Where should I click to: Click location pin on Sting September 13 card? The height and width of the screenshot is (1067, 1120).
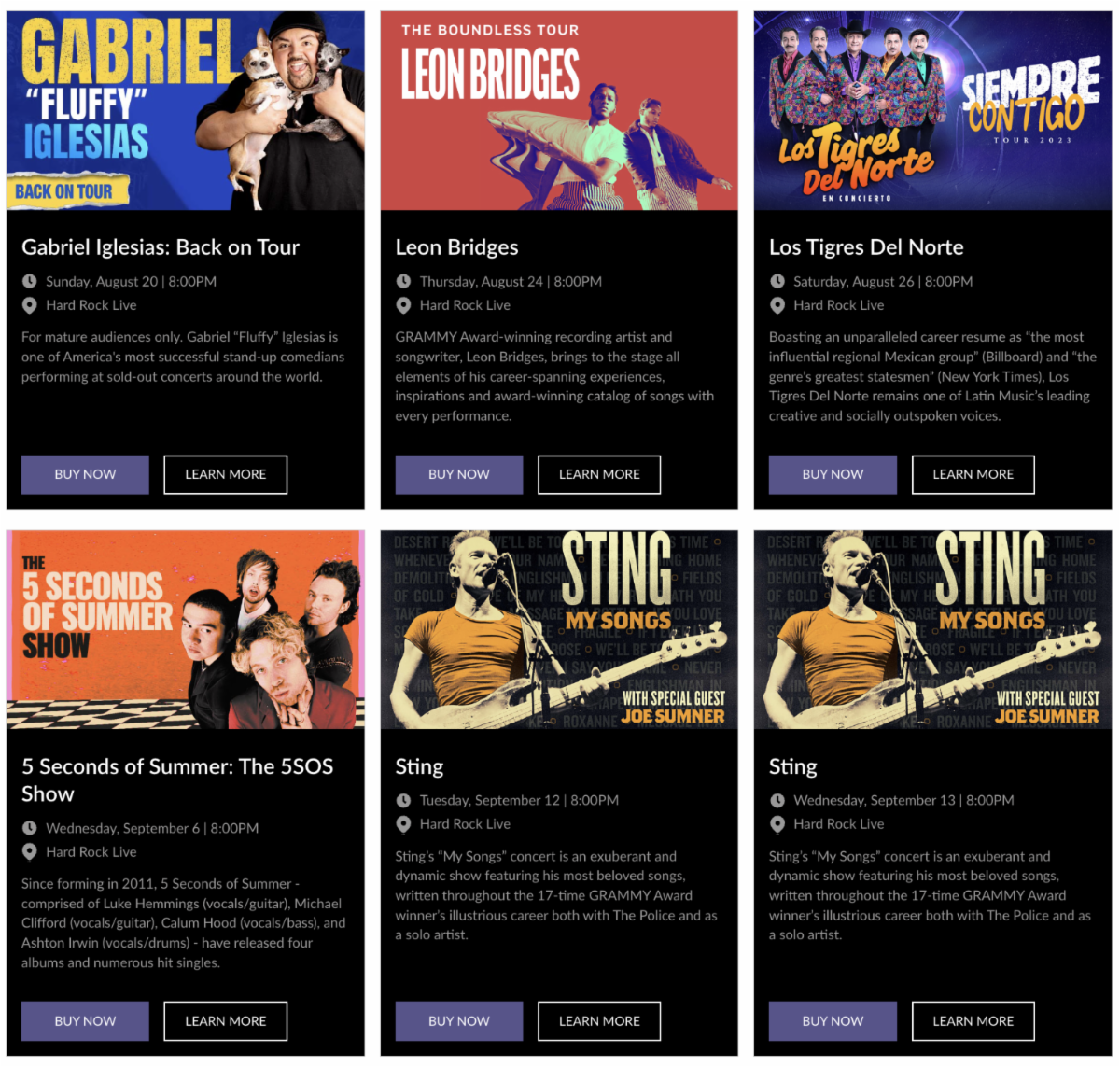pos(777,824)
